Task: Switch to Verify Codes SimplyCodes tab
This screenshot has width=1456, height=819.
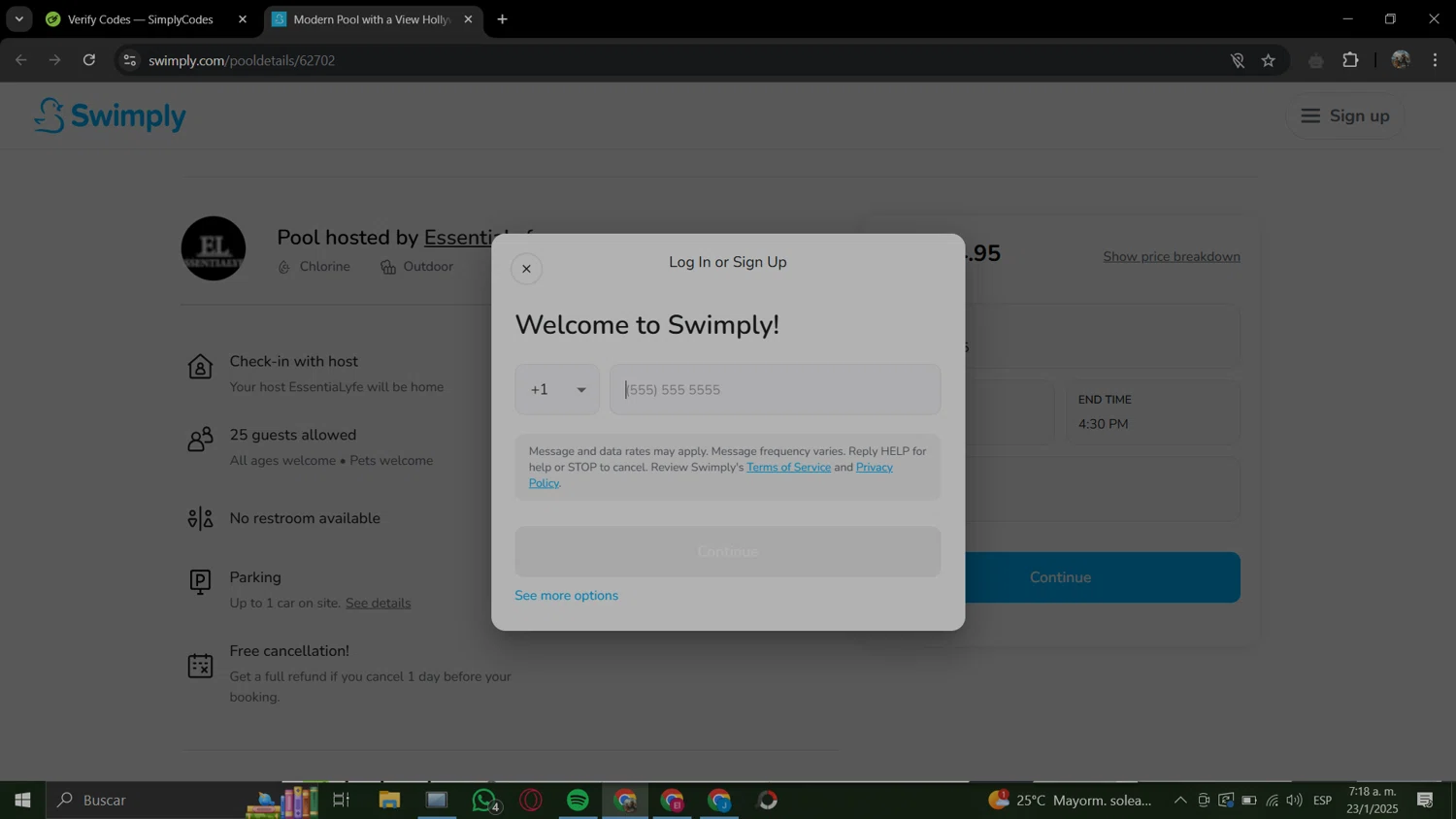Action: pyautogui.click(x=140, y=19)
